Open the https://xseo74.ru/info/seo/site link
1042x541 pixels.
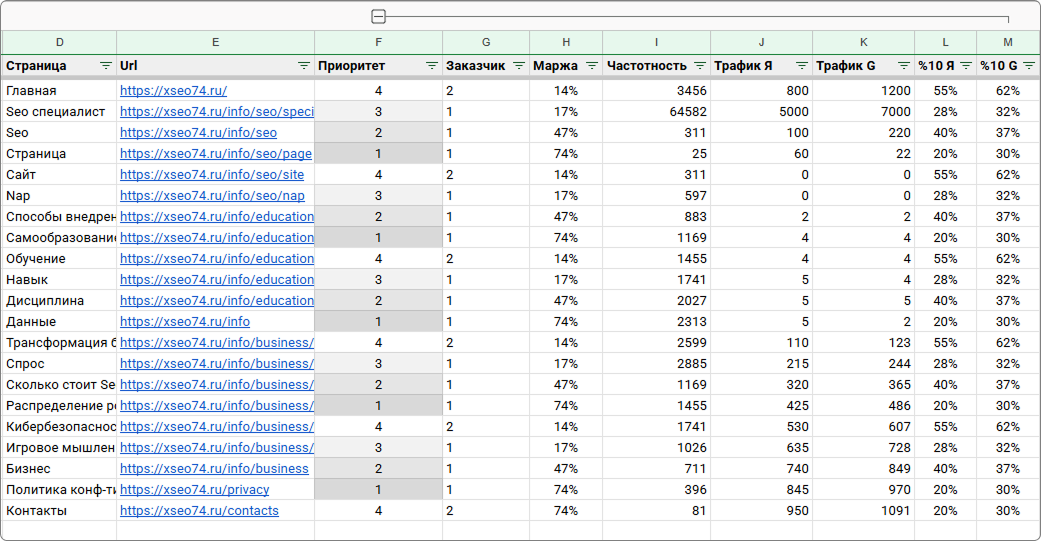click(x=212, y=175)
